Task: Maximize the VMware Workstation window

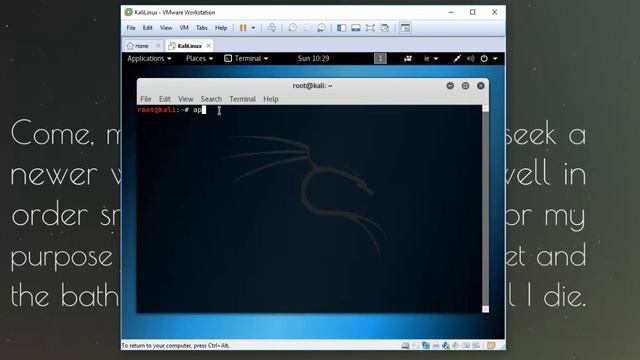Action: click(473, 12)
